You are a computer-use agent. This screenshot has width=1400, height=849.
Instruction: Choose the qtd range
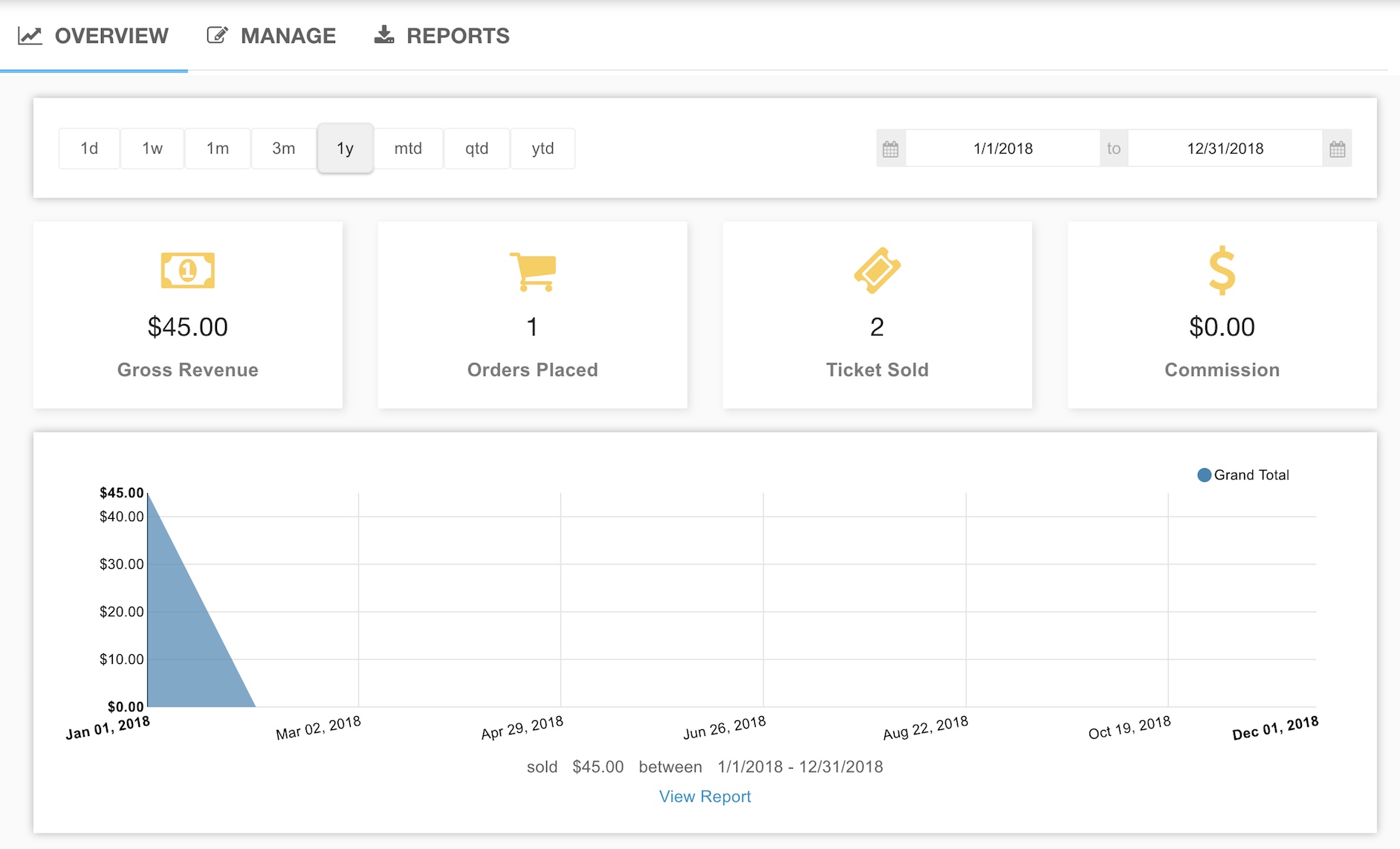[477, 149]
